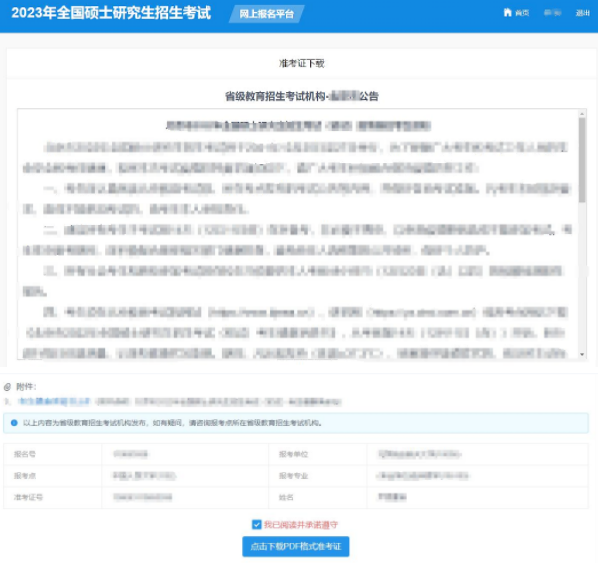Click the blurred value next to 姓名

click(x=392, y=497)
